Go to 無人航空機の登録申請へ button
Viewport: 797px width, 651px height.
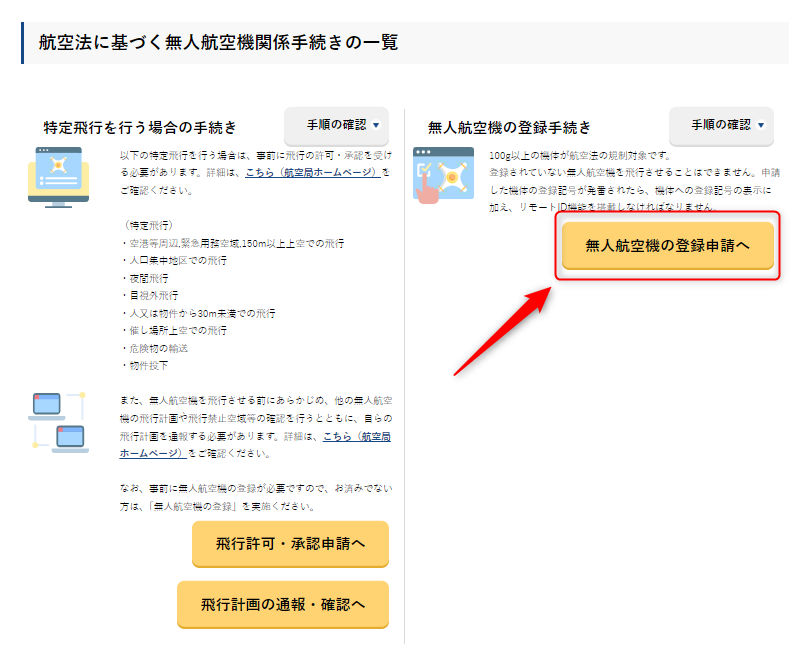667,245
